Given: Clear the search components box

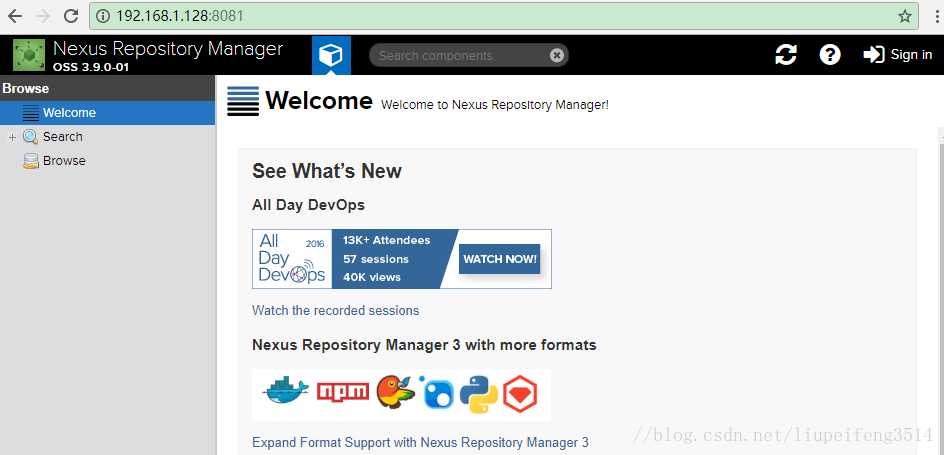Looking at the screenshot, I should [557, 55].
